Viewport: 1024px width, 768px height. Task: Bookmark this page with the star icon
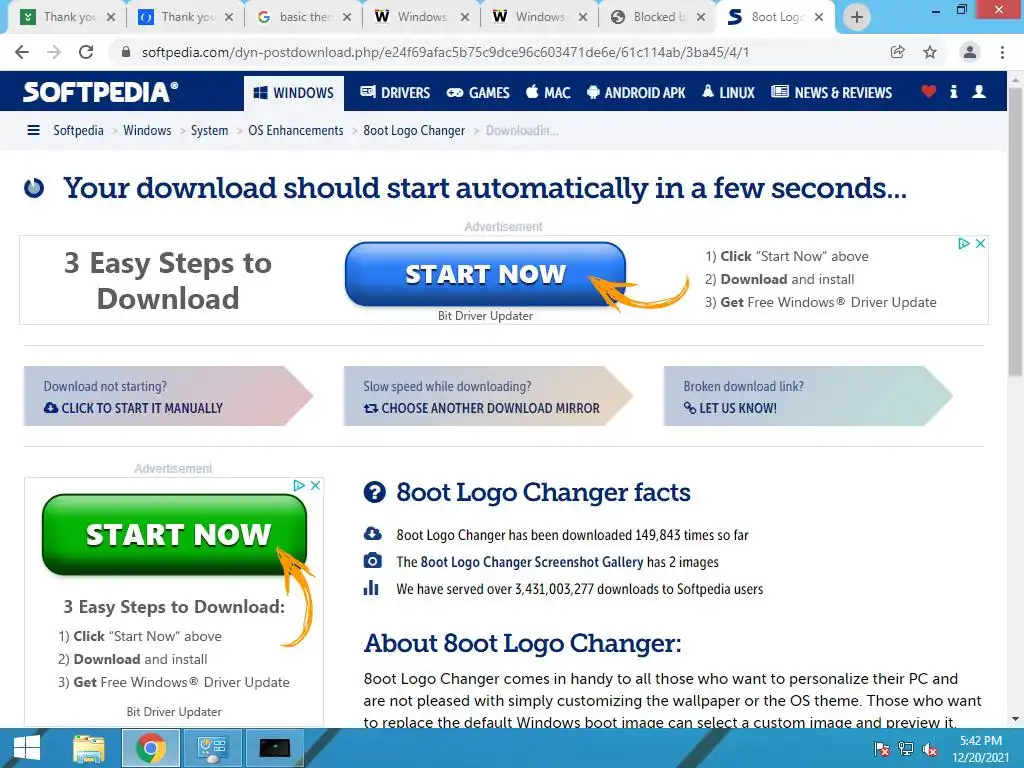pos(930,52)
